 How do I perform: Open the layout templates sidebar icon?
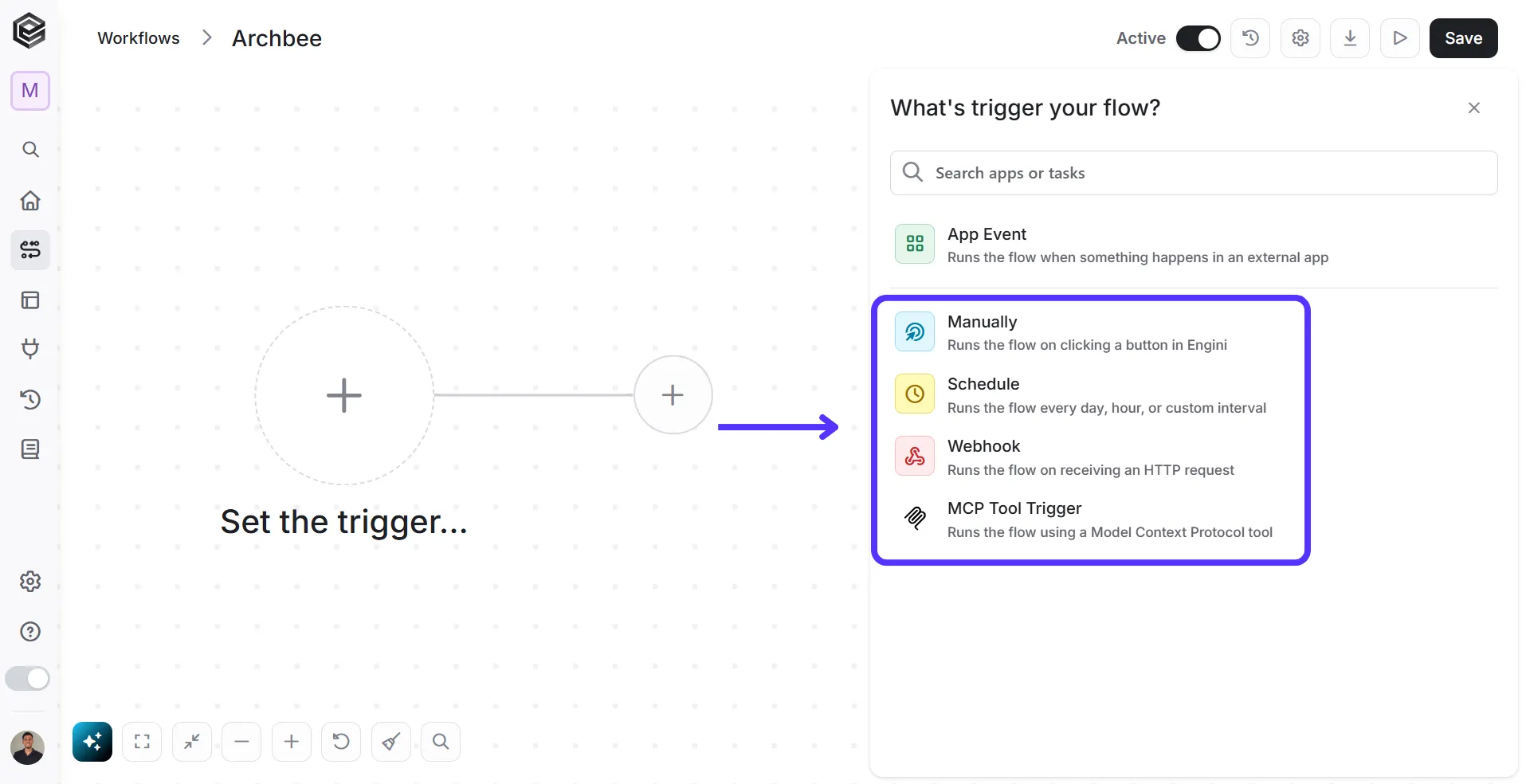pos(30,300)
